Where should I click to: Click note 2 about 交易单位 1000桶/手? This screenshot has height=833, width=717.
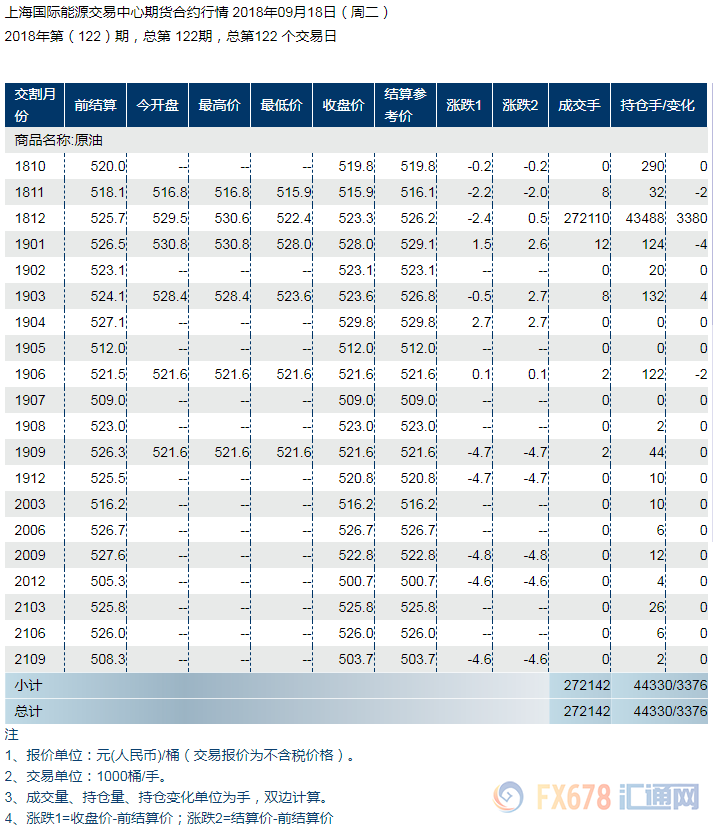click(x=86, y=776)
